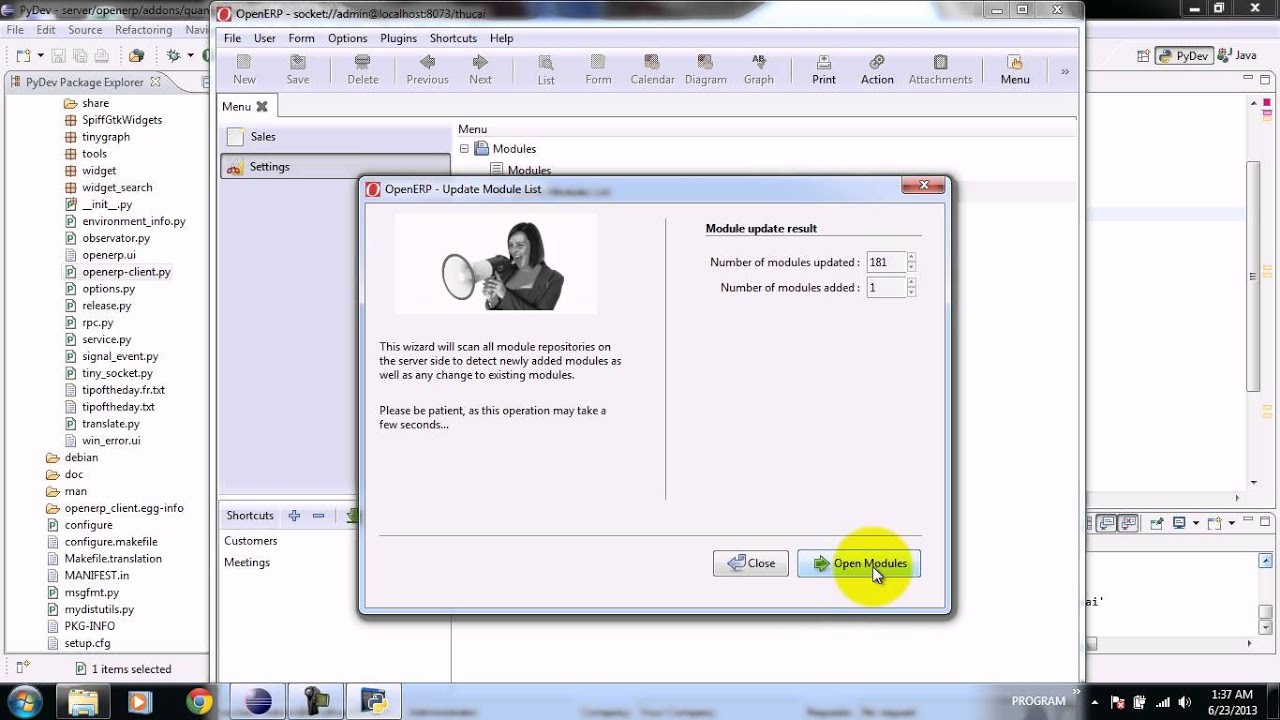Click the Save toolbar icon in OpenERP
1280x720 pixels.
click(298, 70)
